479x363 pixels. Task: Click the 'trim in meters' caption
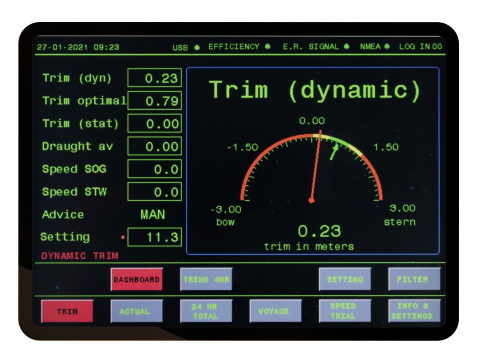309,246
